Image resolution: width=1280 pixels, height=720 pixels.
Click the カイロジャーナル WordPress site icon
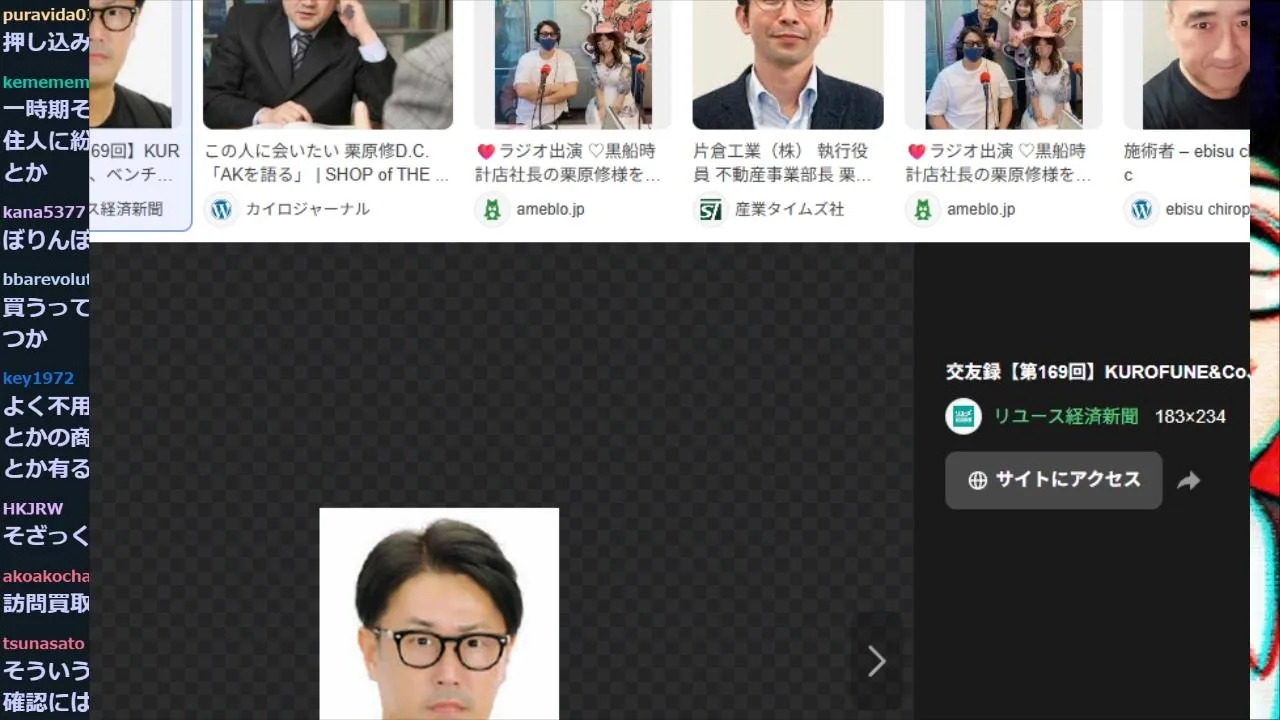(221, 209)
